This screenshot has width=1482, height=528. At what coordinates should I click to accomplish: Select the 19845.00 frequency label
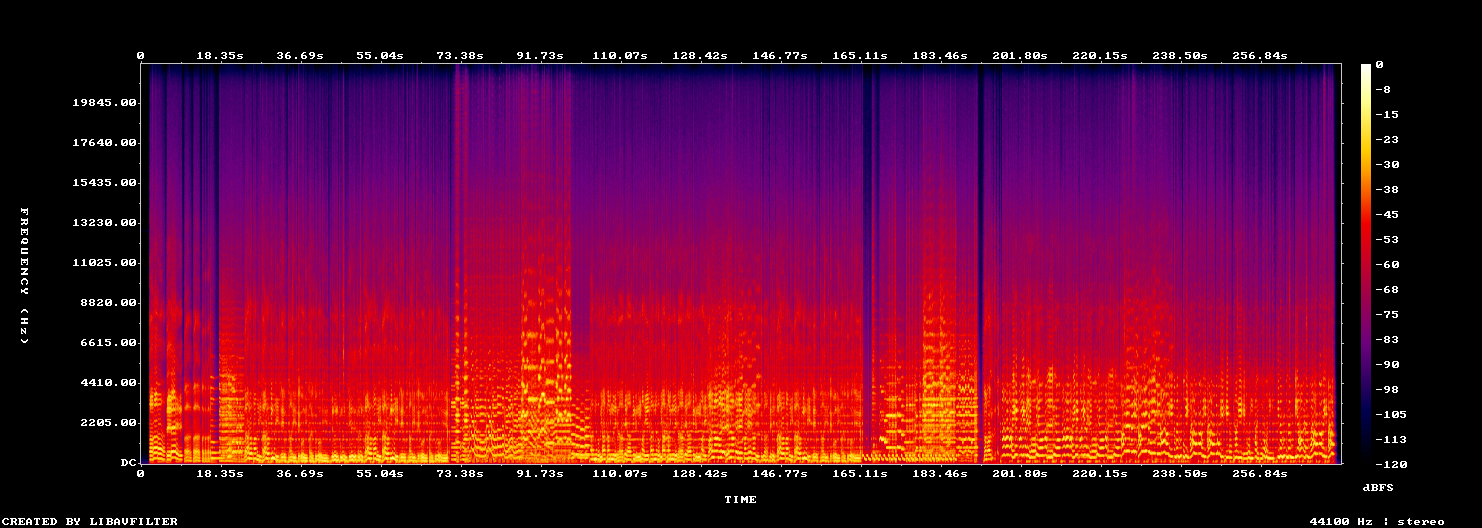coord(105,103)
